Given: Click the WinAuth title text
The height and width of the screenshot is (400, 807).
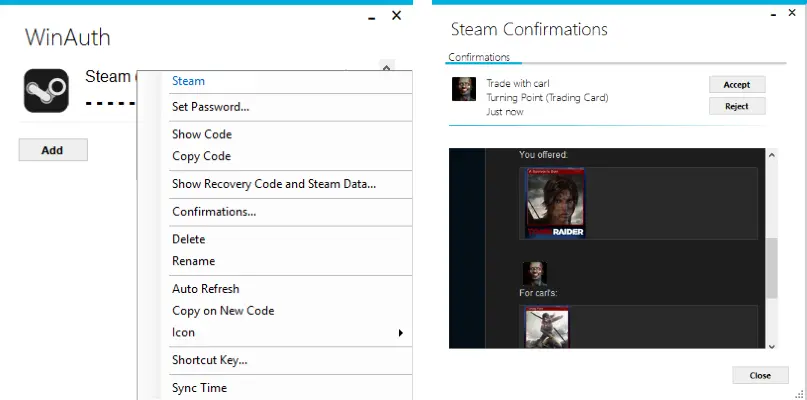Looking at the screenshot, I should point(68,38).
